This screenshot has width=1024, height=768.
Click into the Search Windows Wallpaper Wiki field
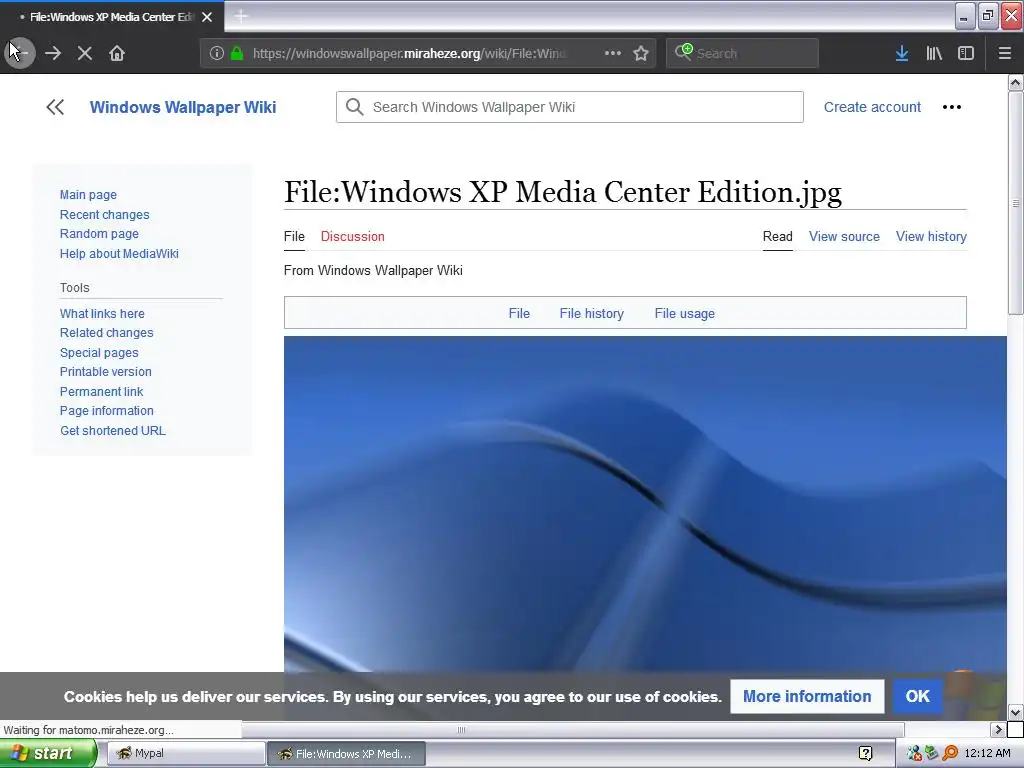569,107
